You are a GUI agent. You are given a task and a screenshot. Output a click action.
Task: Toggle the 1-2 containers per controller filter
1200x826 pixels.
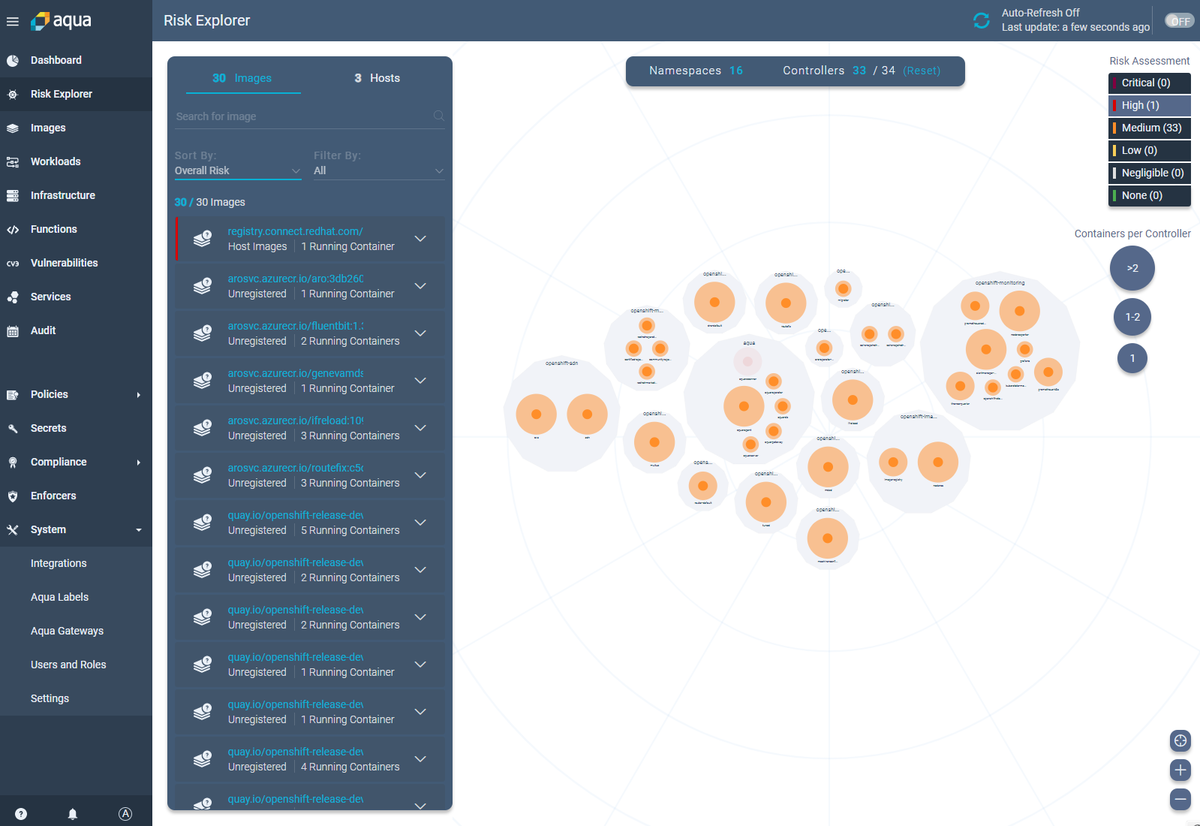(1132, 317)
